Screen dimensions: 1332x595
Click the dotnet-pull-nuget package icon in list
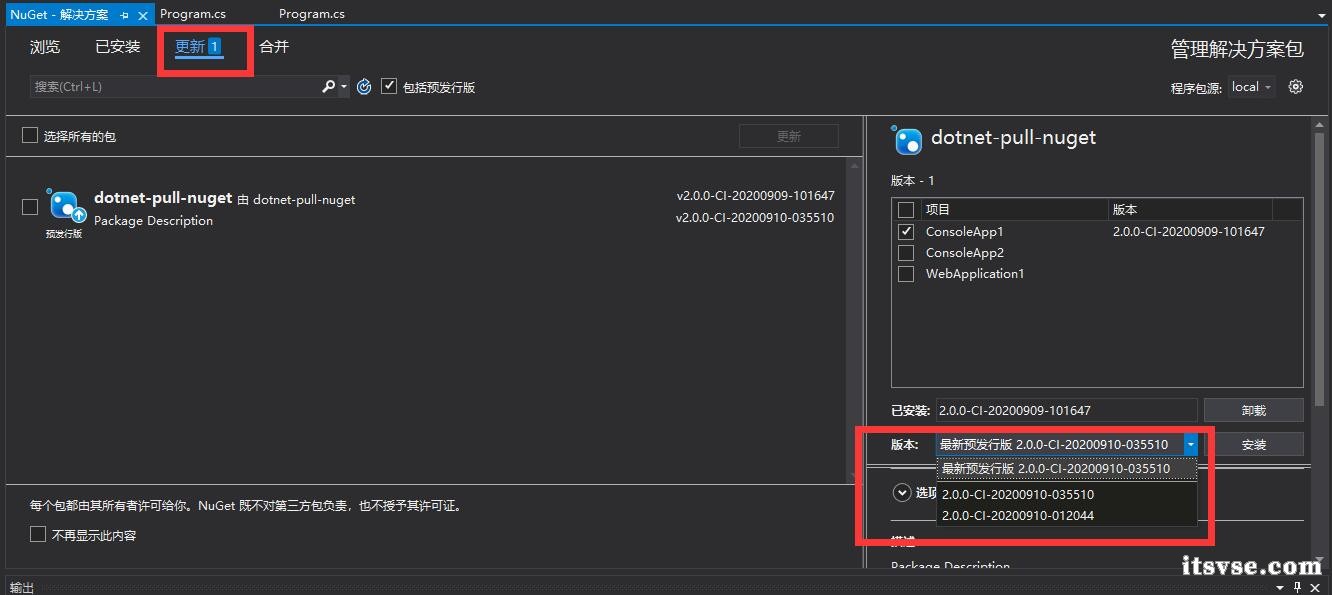[x=65, y=205]
